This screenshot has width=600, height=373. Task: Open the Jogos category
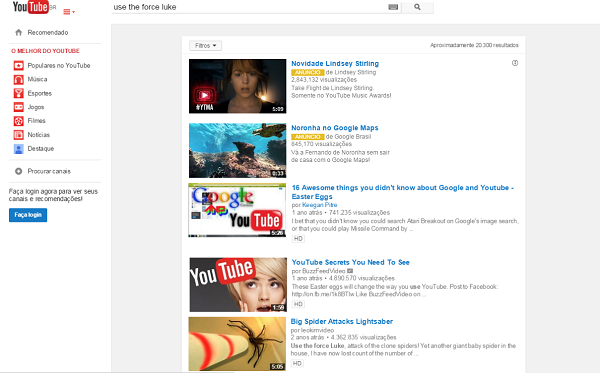tap(36, 107)
